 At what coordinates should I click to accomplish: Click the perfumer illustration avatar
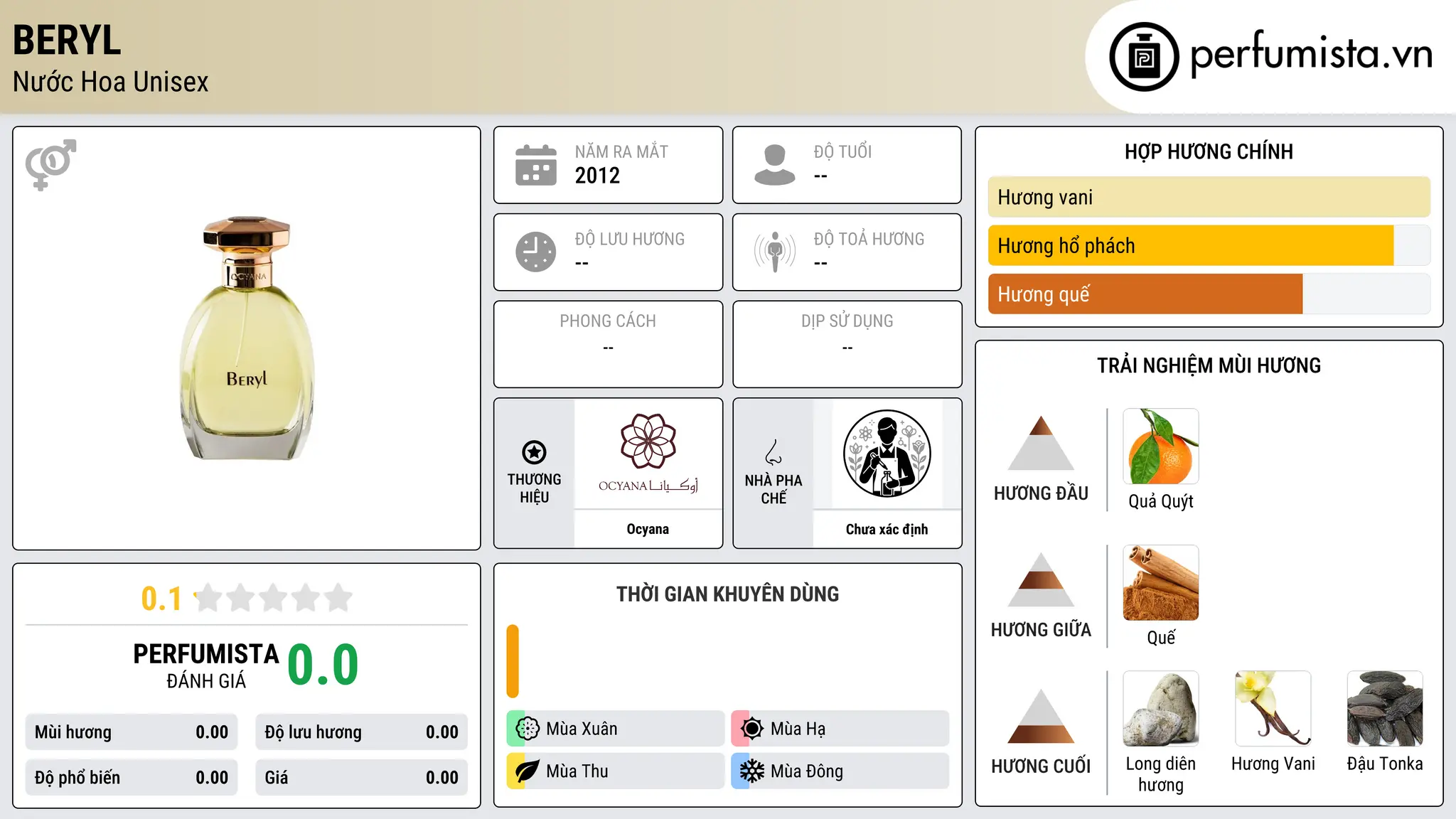point(887,454)
